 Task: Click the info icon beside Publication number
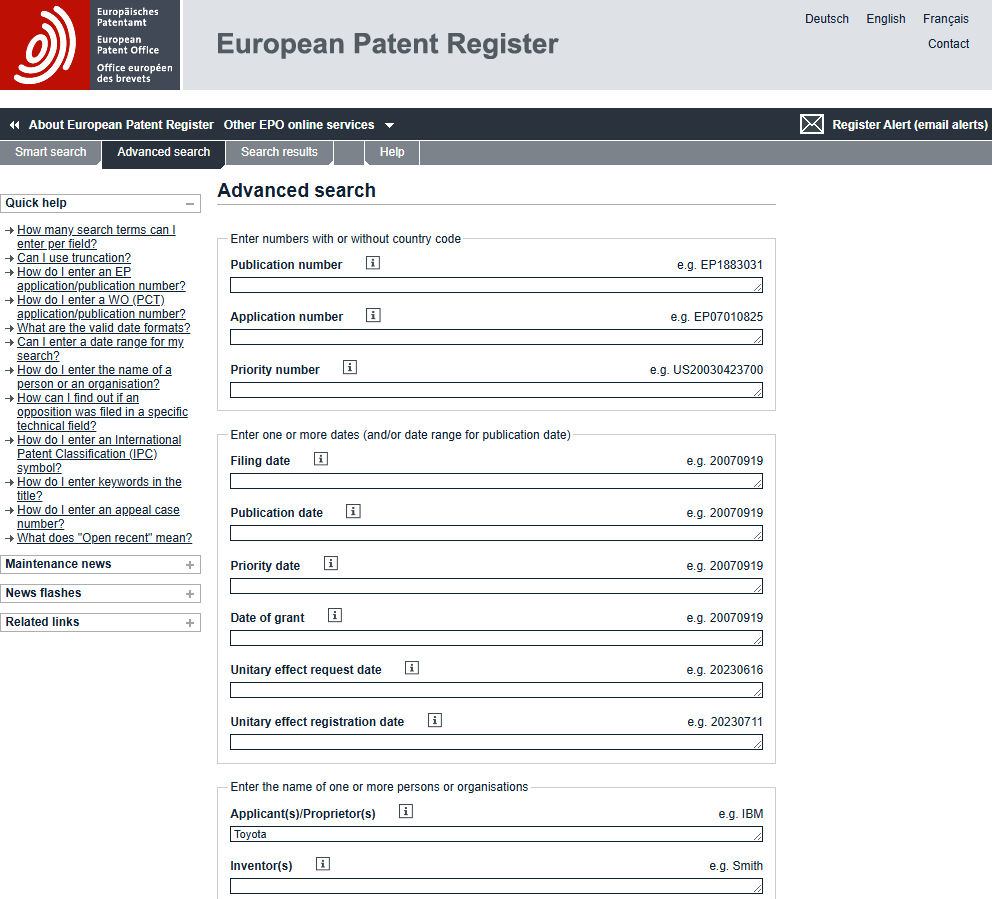pos(373,263)
